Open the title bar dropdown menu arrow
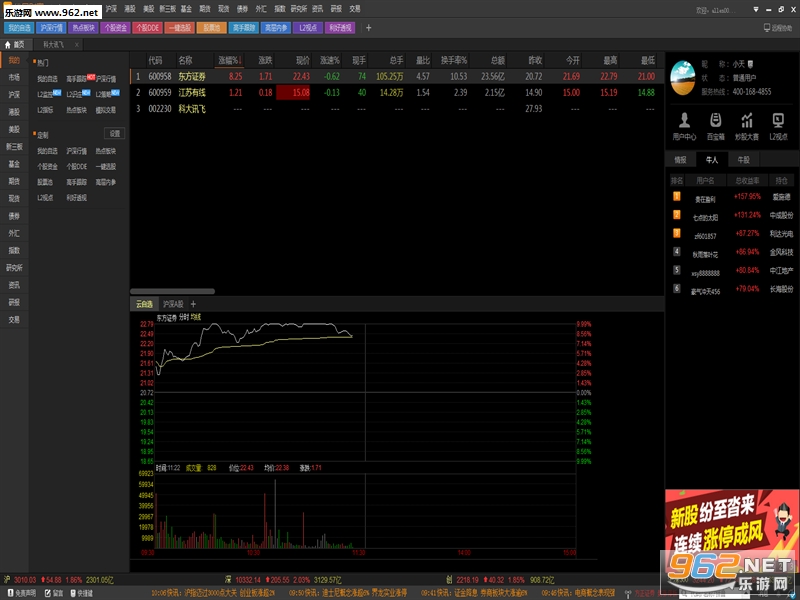Viewport: 800px width, 600px height. (756, 9)
